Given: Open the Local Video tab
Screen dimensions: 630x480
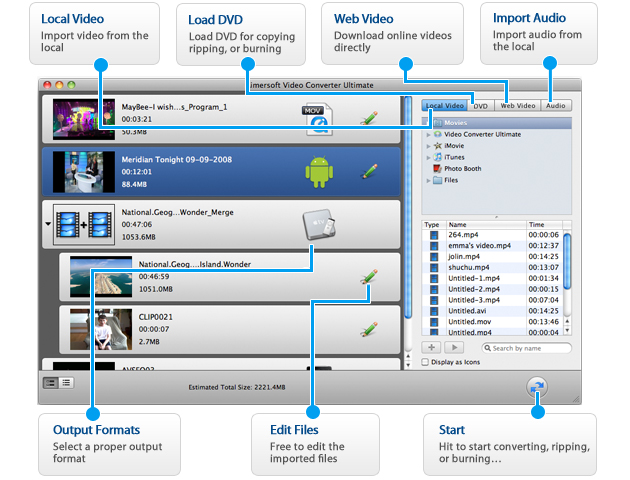Looking at the screenshot, I should [444, 105].
